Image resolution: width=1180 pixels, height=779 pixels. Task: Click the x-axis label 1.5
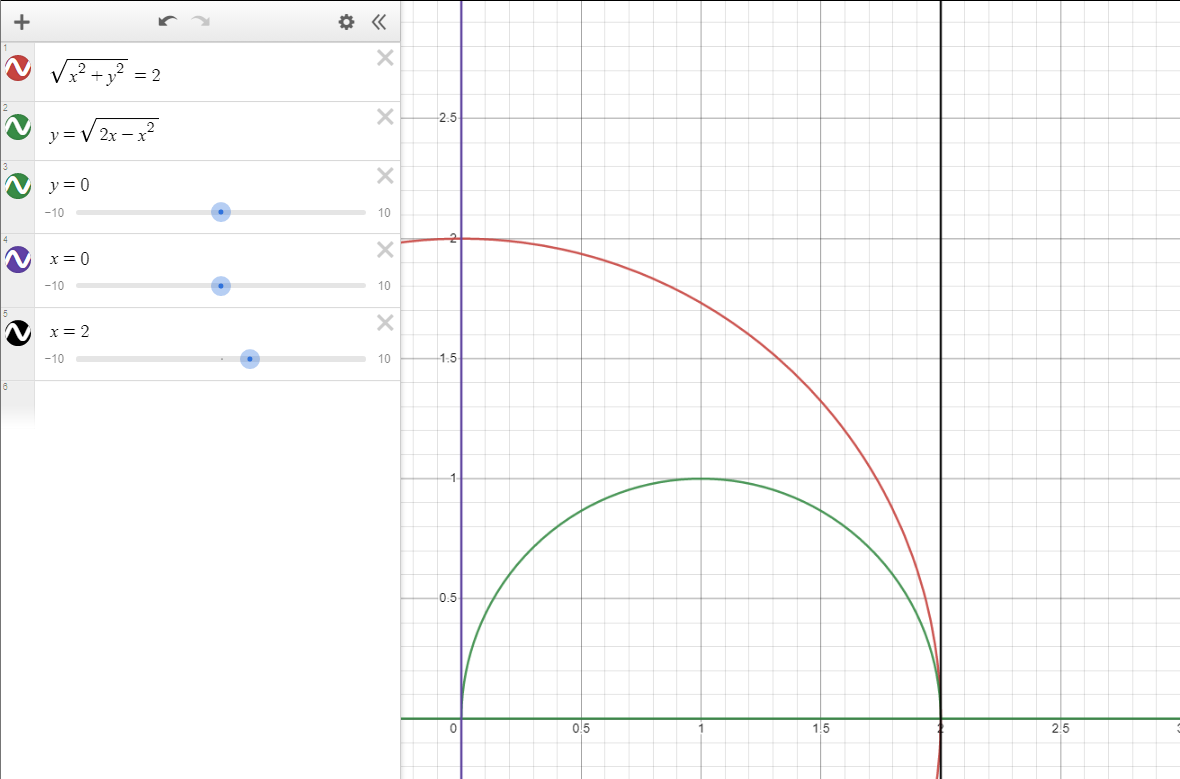[x=820, y=729]
